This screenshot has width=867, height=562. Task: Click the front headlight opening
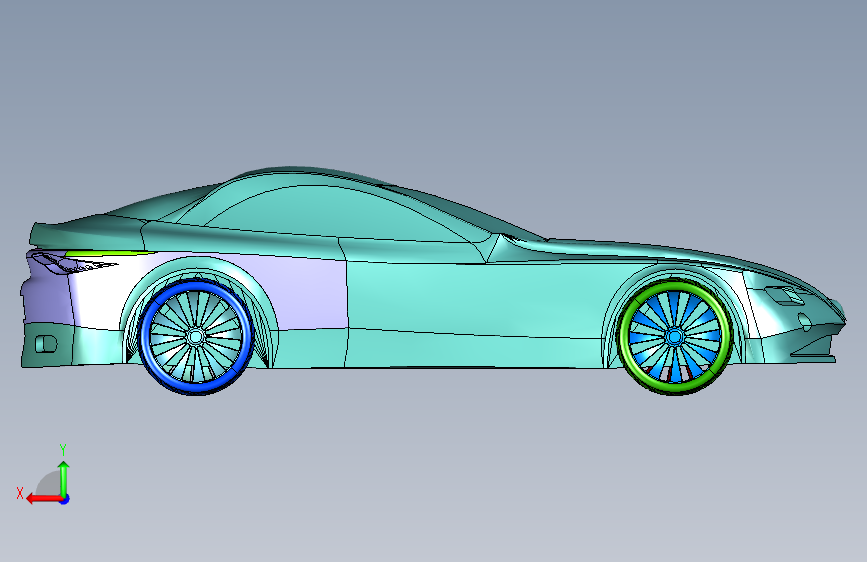[784, 294]
